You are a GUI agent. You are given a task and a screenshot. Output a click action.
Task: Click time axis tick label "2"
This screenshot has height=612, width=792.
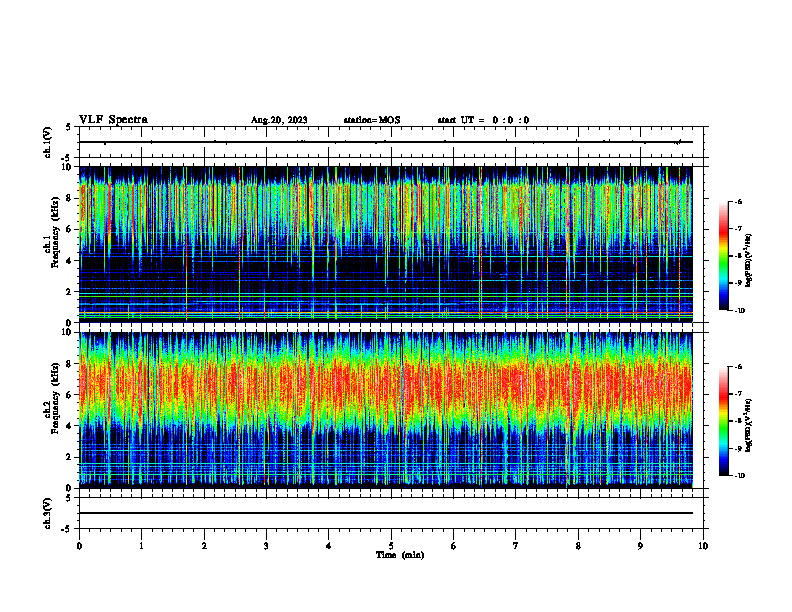[x=204, y=546]
